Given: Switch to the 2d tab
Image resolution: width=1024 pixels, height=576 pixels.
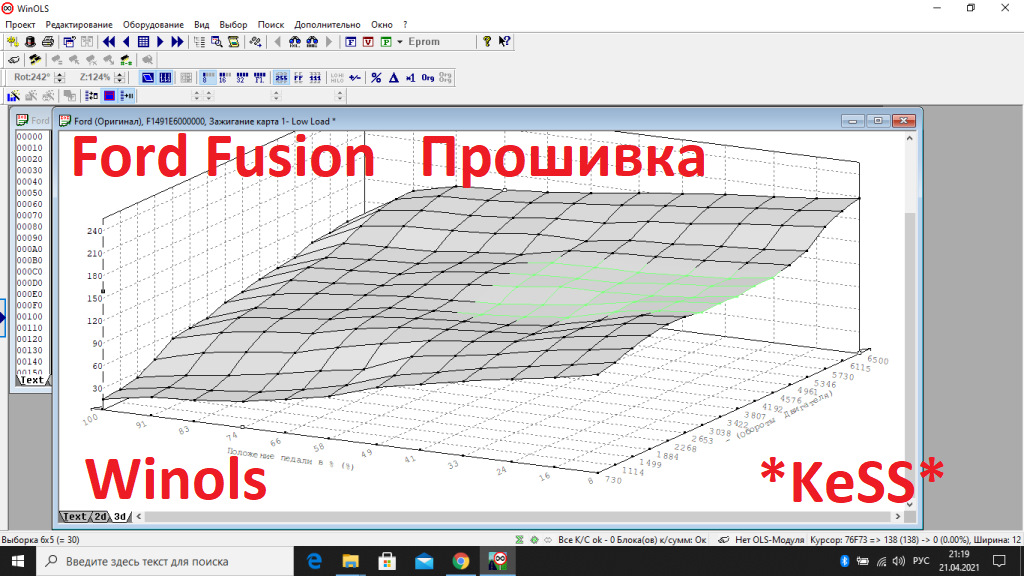Looking at the screenshot, I should point(100,517).
